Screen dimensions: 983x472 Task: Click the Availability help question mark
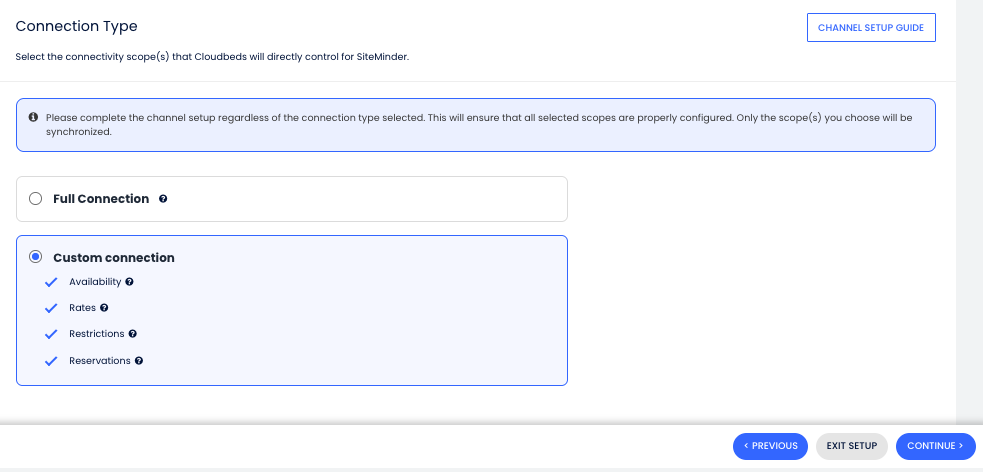pos(129,282)
